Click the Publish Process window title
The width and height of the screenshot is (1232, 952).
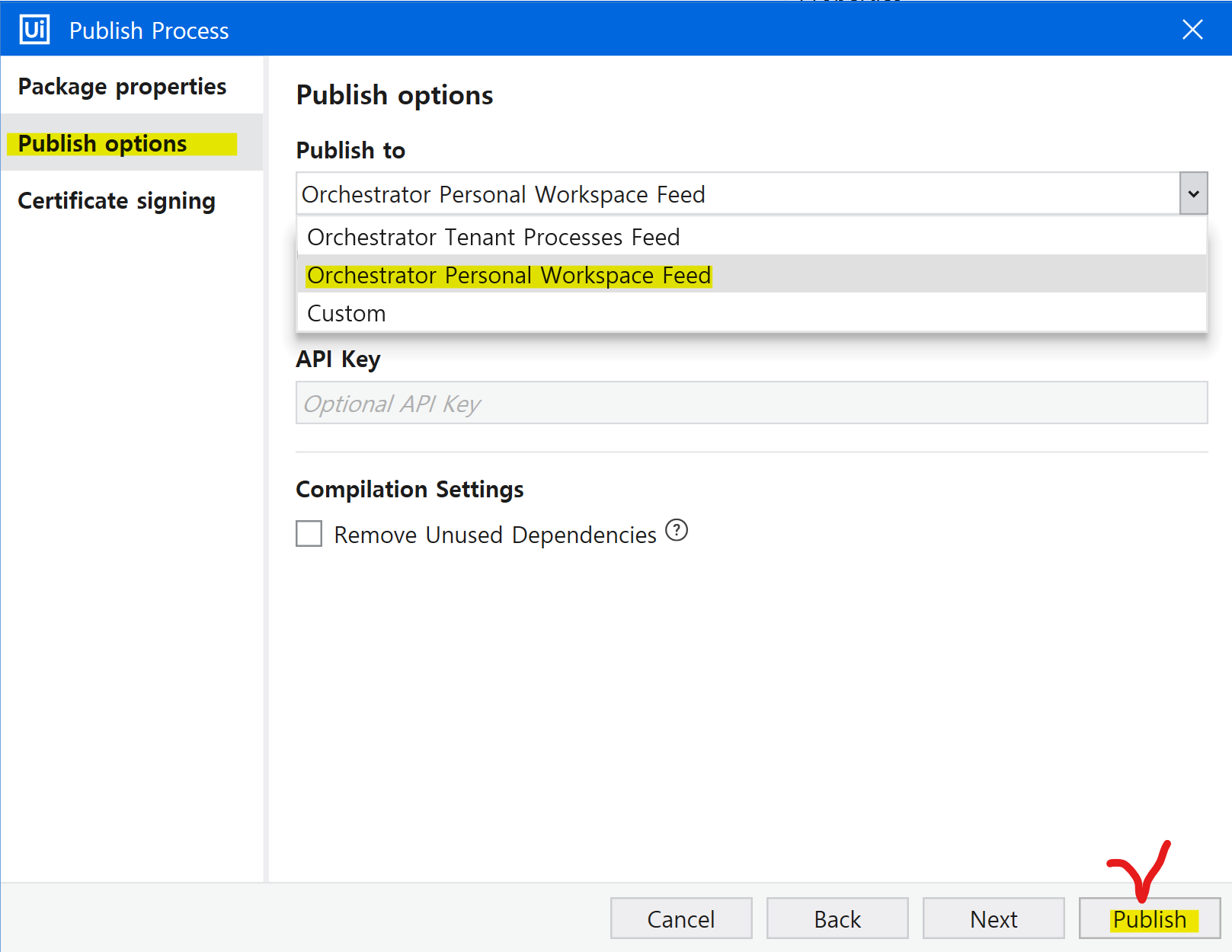pos(149,30)
